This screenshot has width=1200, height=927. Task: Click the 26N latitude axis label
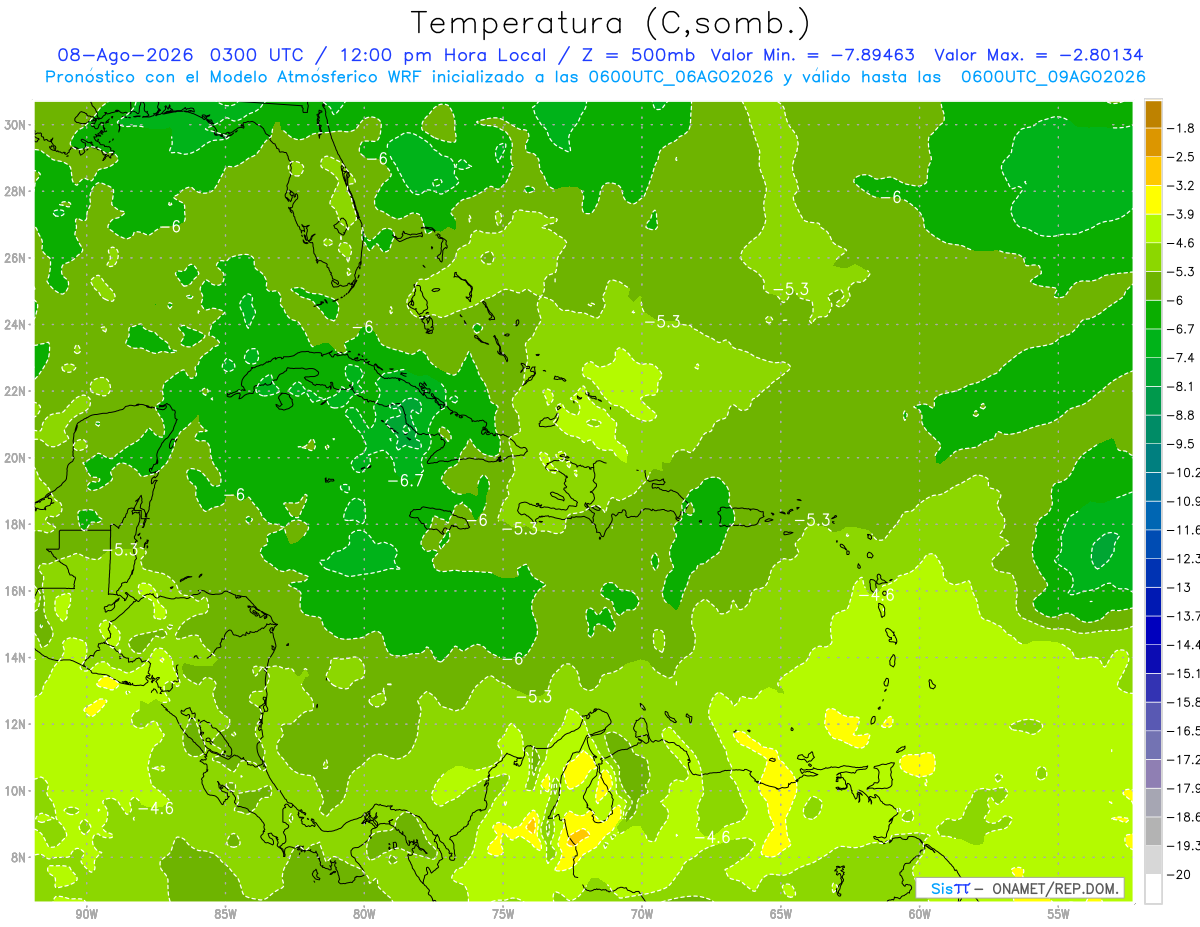[x=15, y=258]
